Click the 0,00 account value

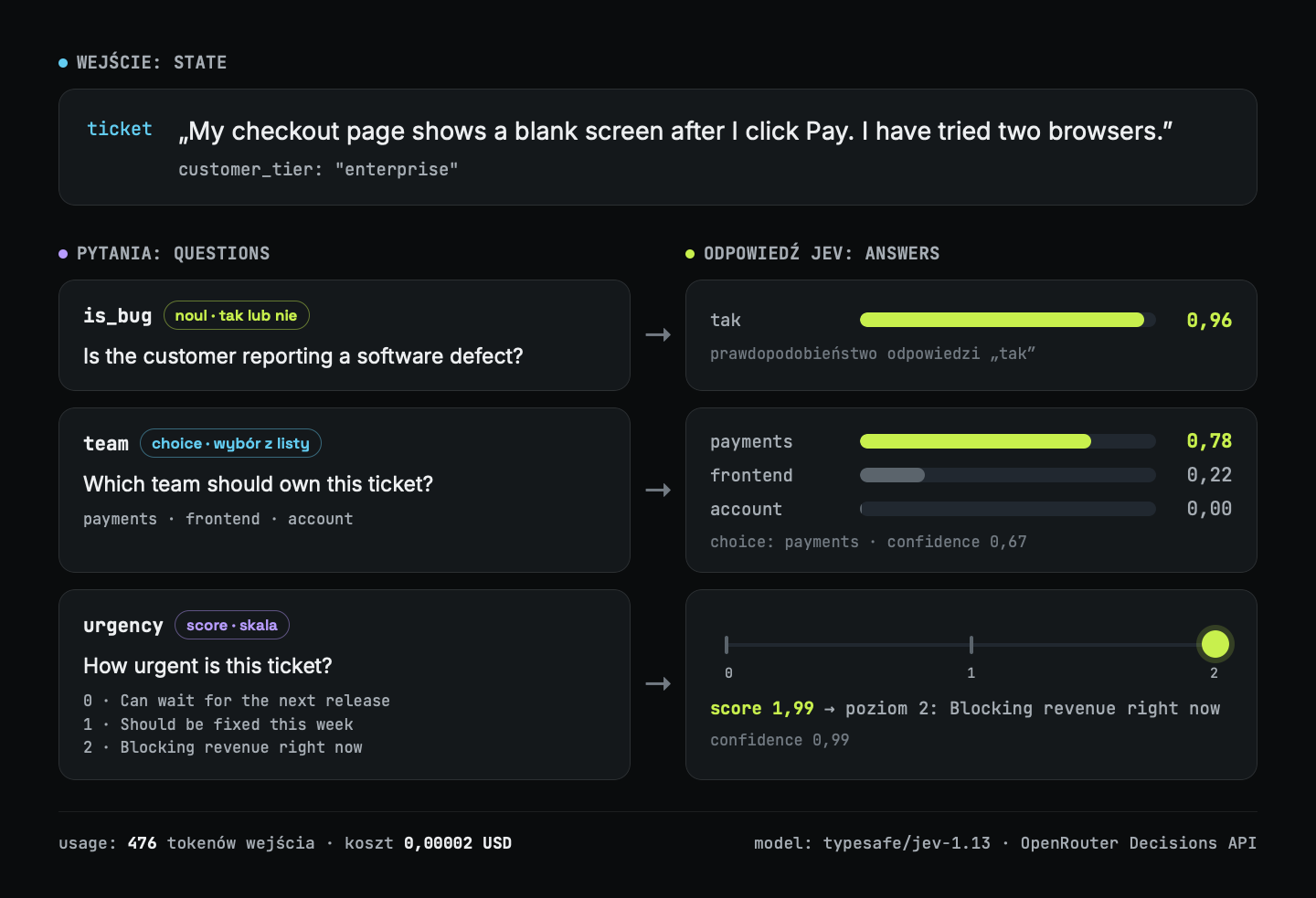point(1209,509)
